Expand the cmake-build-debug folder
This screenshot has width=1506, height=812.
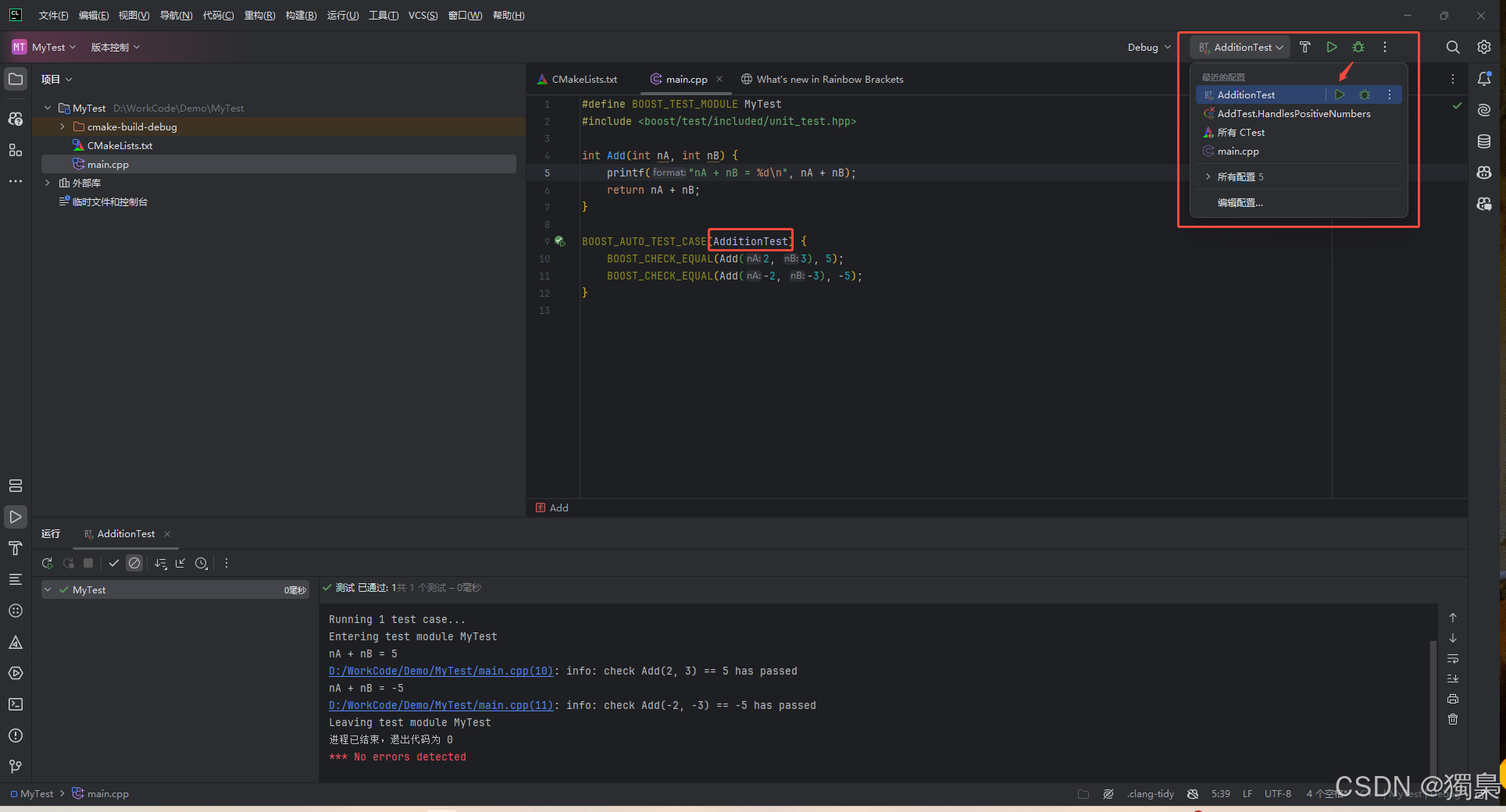(x=62, y=126)
